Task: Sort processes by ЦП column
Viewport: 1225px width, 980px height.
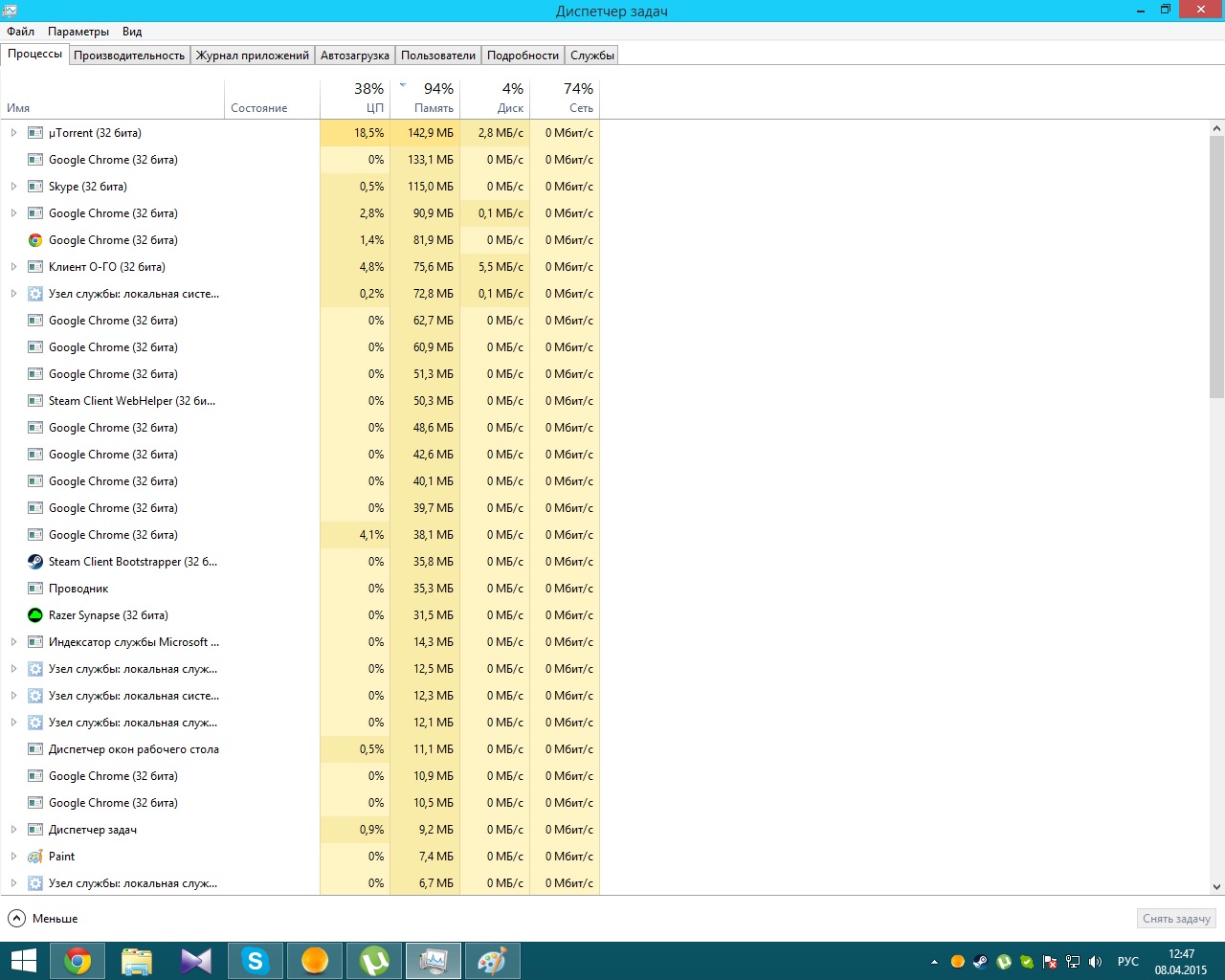Action: (x=355, y=98)
